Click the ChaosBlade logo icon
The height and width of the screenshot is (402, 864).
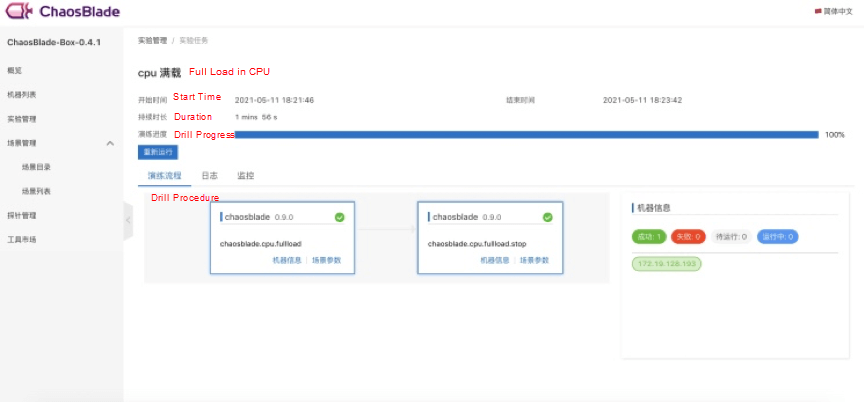point(20,12)
